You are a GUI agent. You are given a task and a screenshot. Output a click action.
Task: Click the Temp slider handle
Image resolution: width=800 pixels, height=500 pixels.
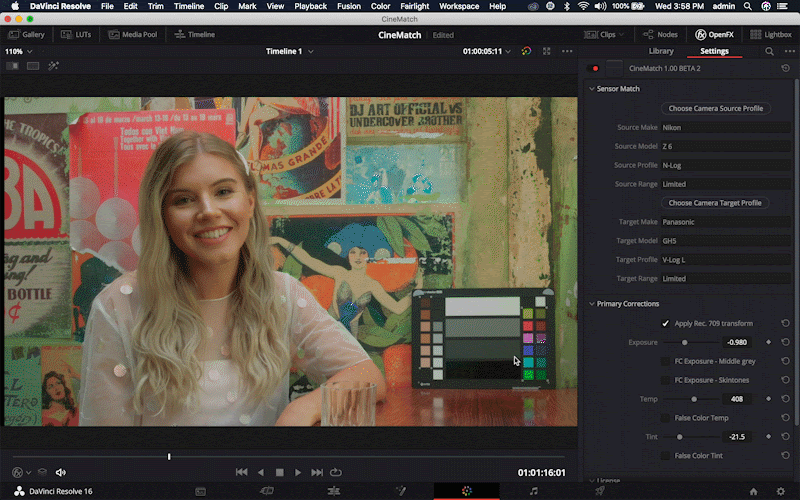coord(694,399)
